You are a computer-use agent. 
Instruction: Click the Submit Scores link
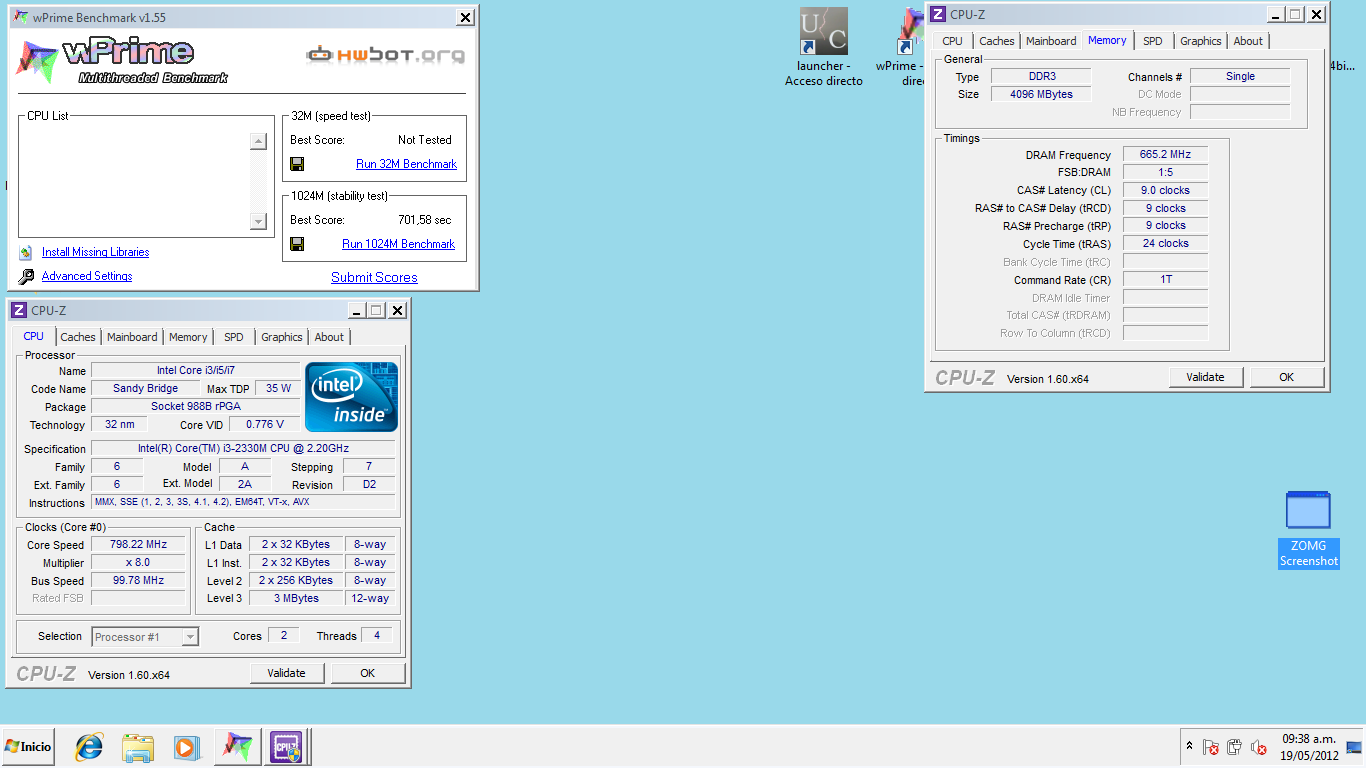[x=374, y=277]
